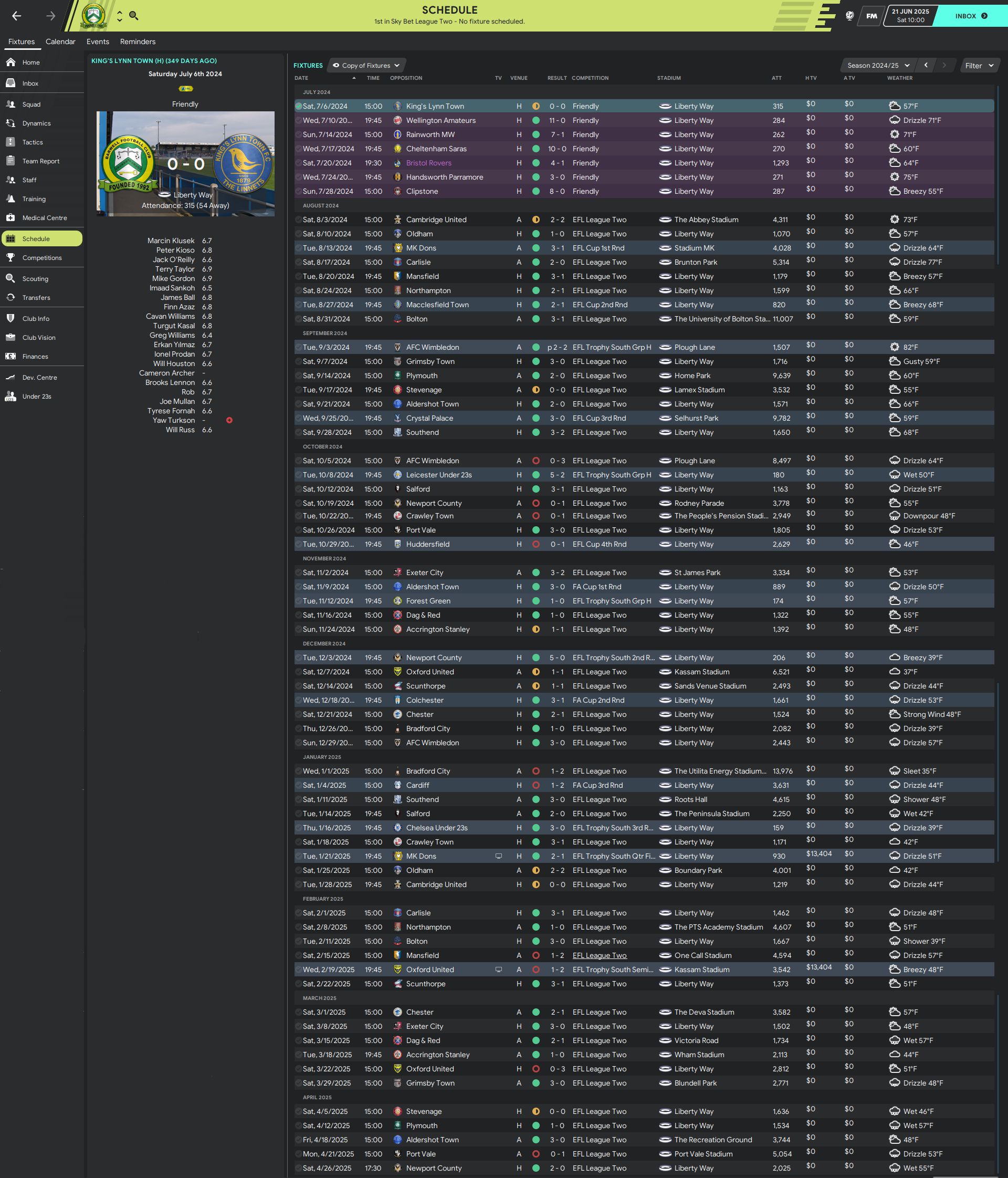
Task: Open the Staff sidebar icon
Action: point(10,180)
